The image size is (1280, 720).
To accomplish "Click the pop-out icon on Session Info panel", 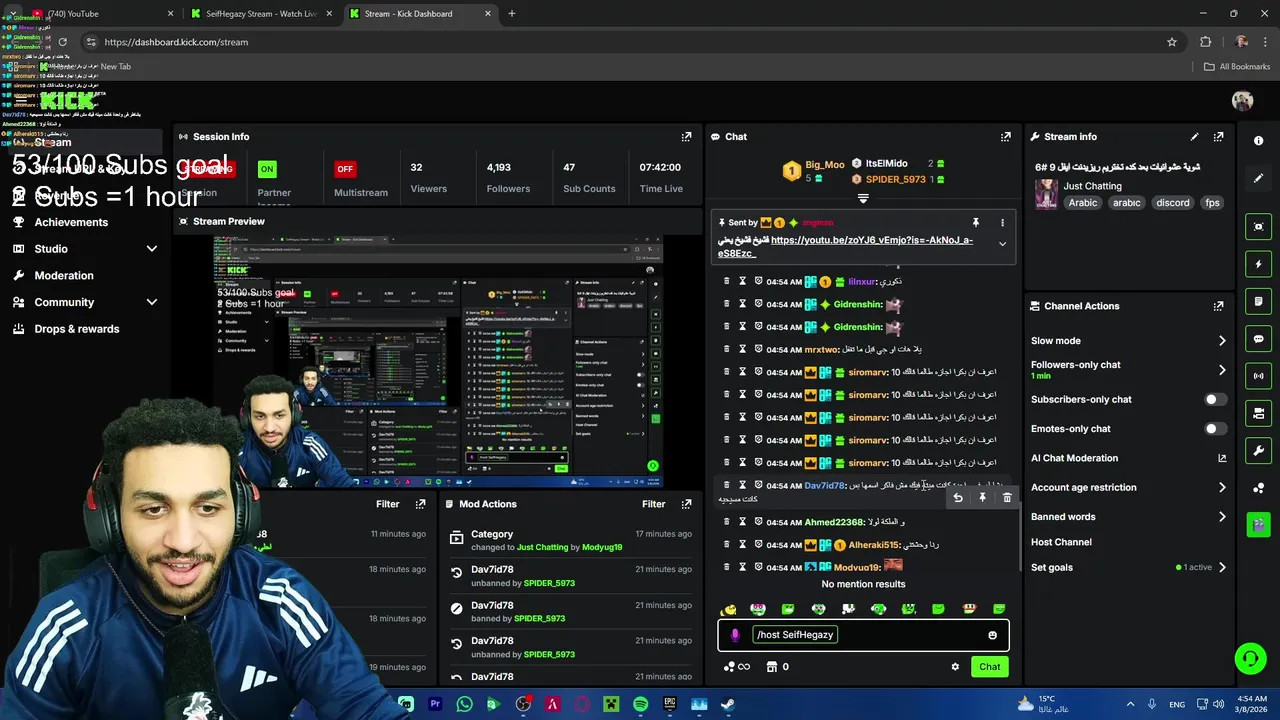I will [x=686, y=137].
